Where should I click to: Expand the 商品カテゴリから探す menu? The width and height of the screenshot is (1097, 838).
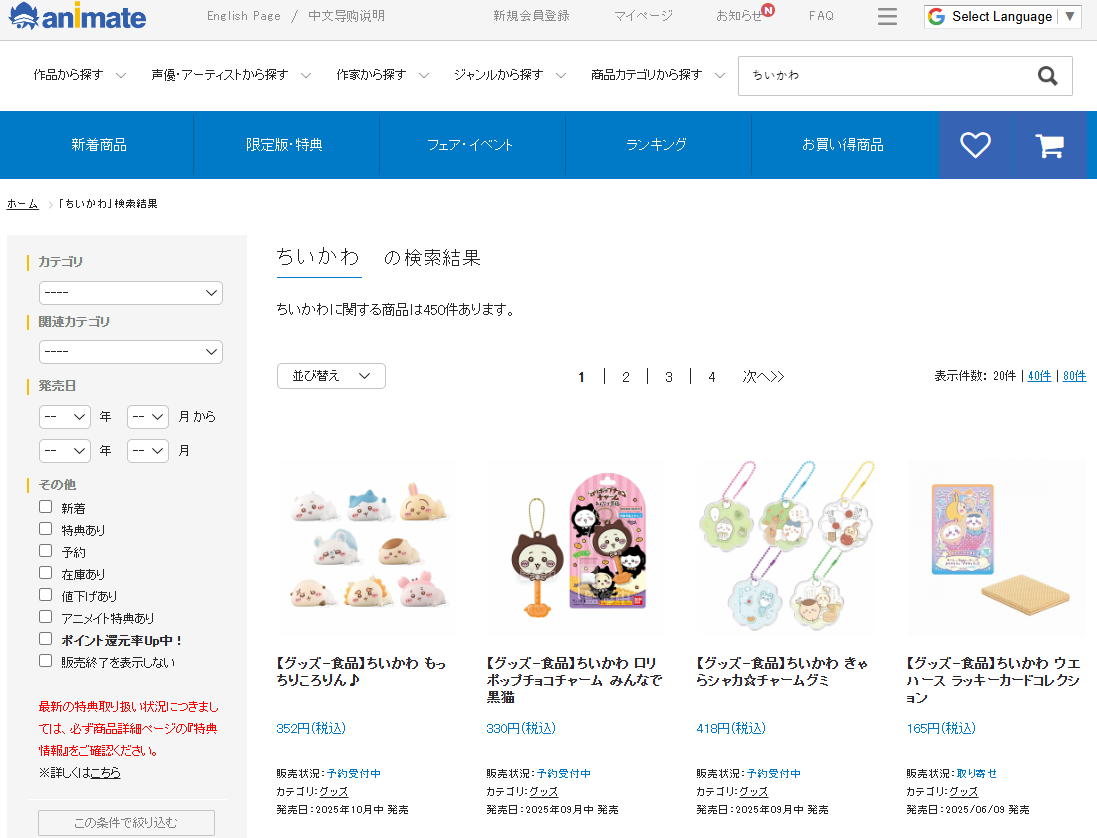(x=658, y=75)
